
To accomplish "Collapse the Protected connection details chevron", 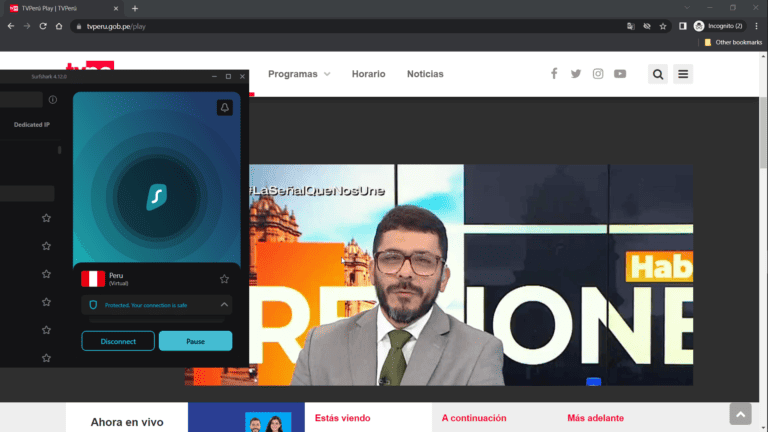I will point(224,305).
